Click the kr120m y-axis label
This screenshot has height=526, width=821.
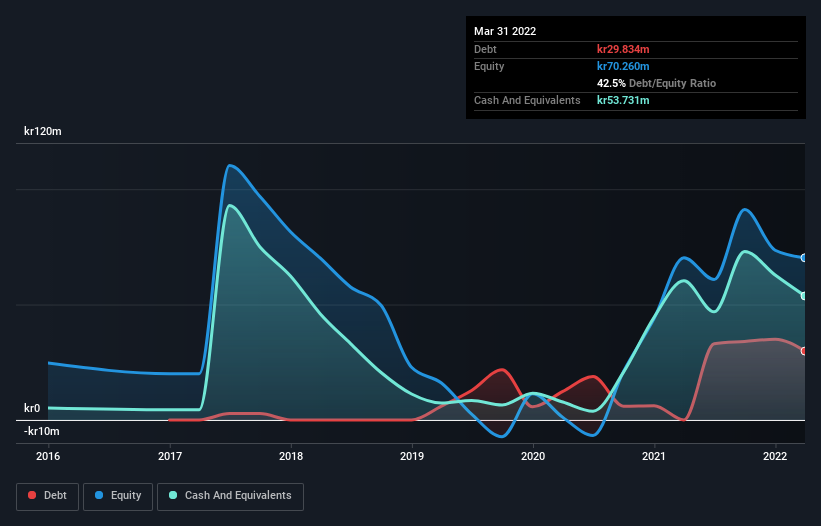(42, 131)
